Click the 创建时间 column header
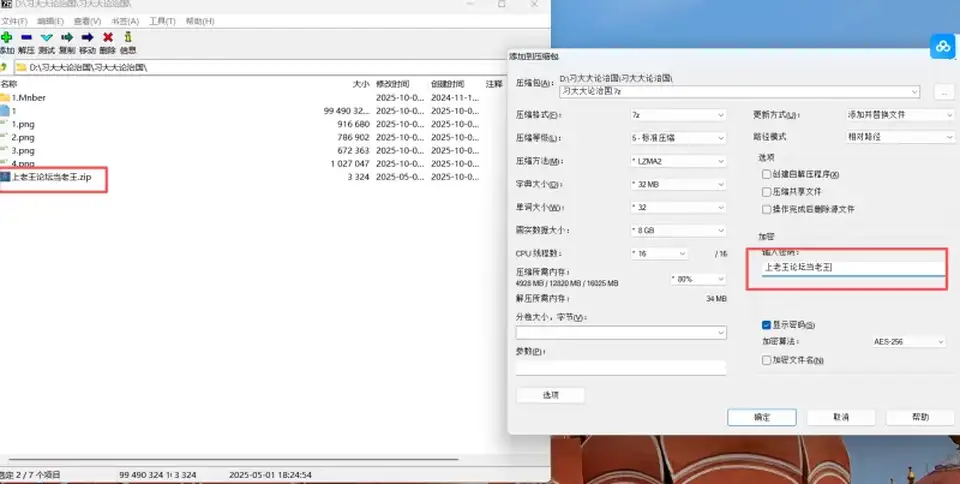The height and width of the screenshot is (484, 960). click(448, 84)
